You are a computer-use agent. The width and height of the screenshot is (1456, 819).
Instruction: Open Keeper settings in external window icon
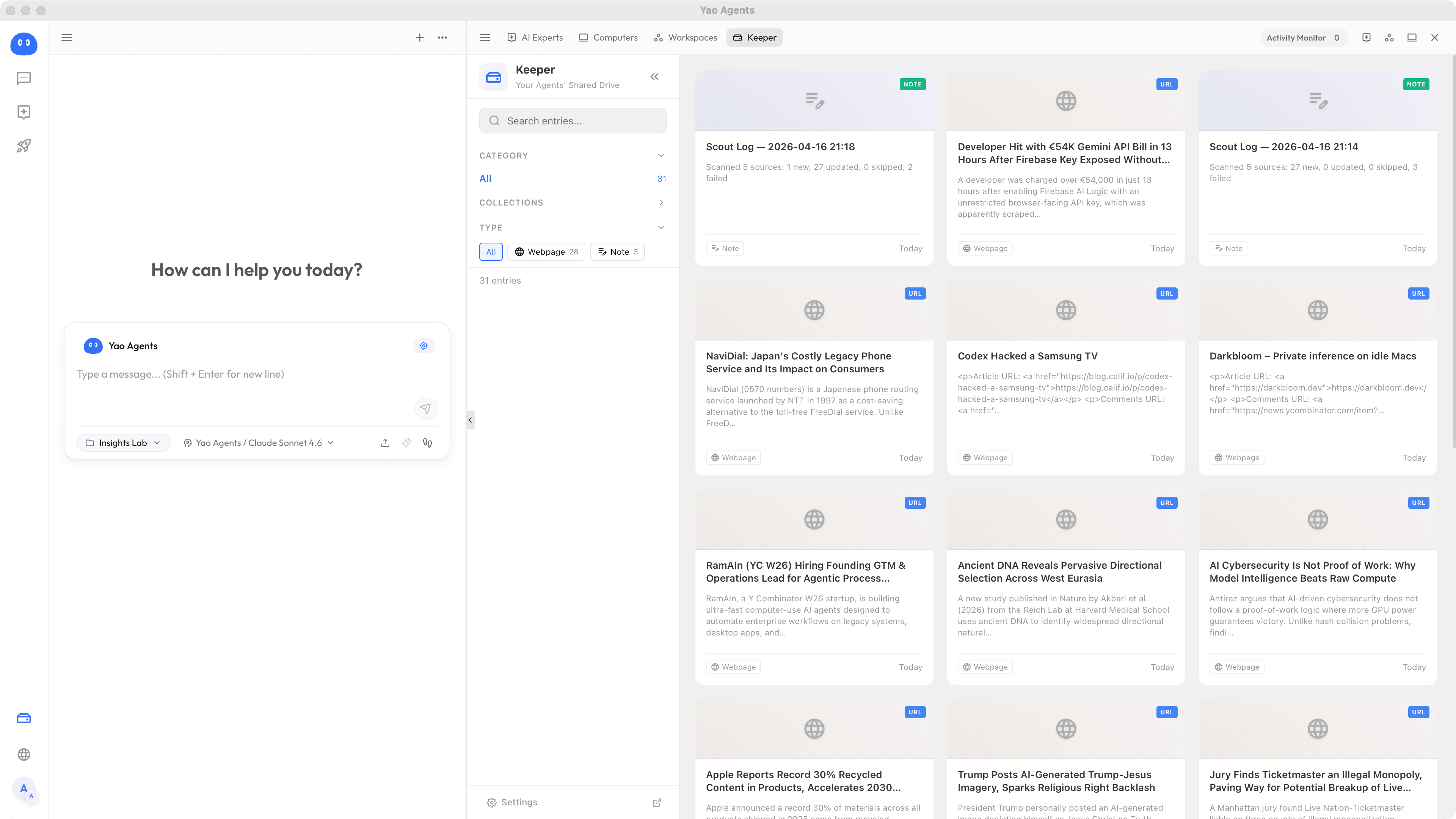pyautogui.click(x=657, y=803)
